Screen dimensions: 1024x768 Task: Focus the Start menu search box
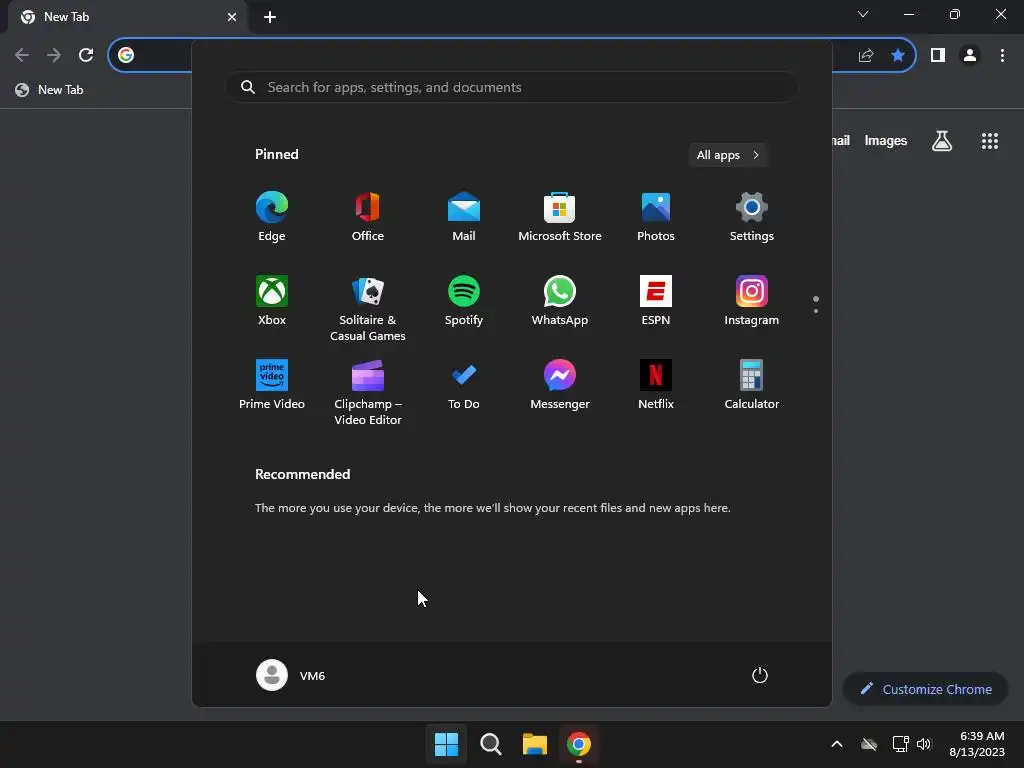pyautogui.click(x=512, y=87)
